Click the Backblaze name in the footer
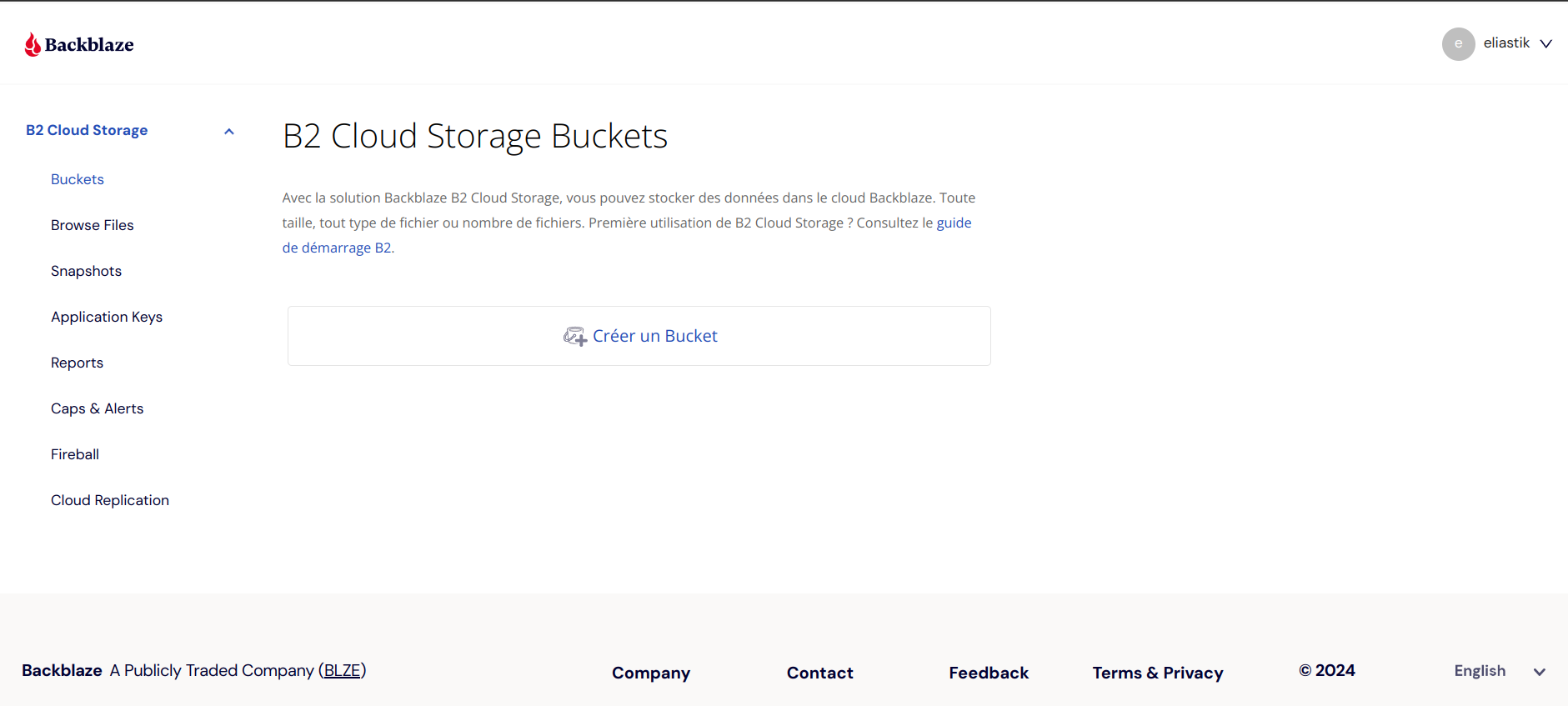This screenshot has width=1568, height=706. [62, 670]
